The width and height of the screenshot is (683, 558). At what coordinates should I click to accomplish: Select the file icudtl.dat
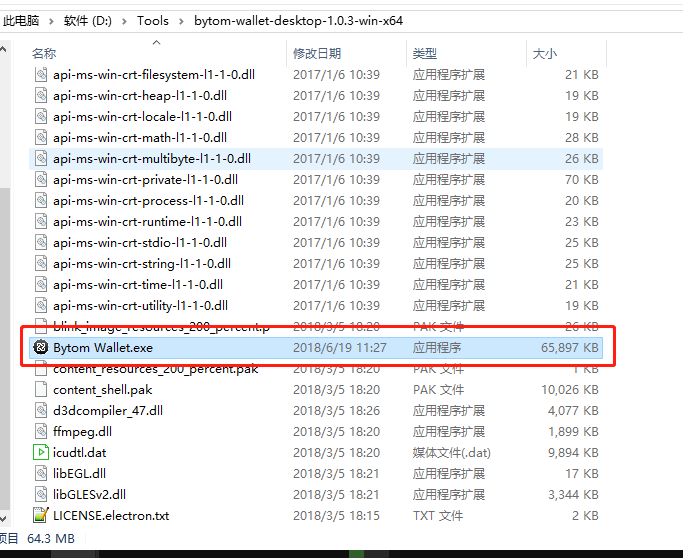[80, 452]
